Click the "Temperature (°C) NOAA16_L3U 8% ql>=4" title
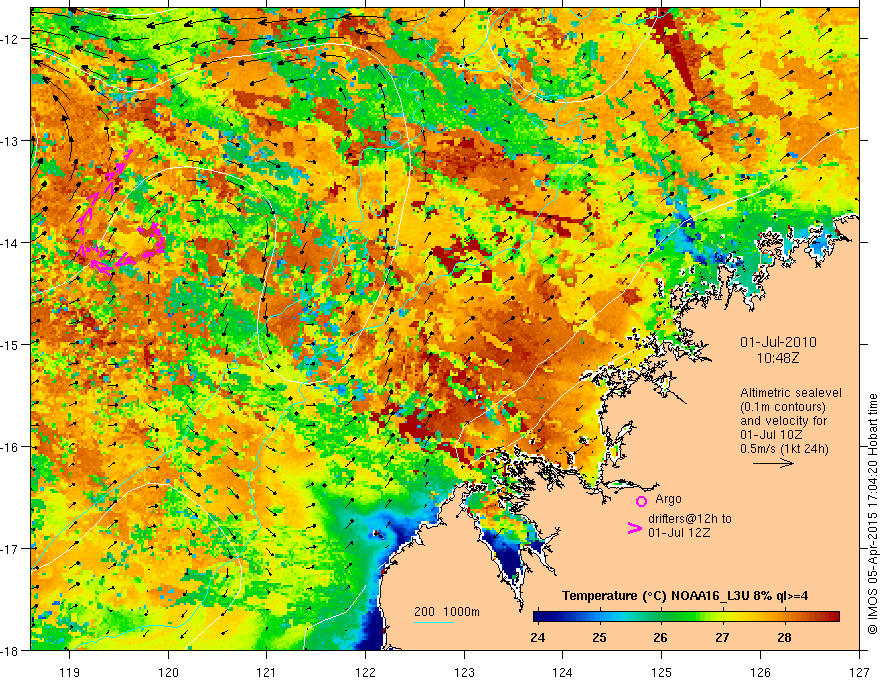This screenshot has width=880, height=680. coord(685,596)
